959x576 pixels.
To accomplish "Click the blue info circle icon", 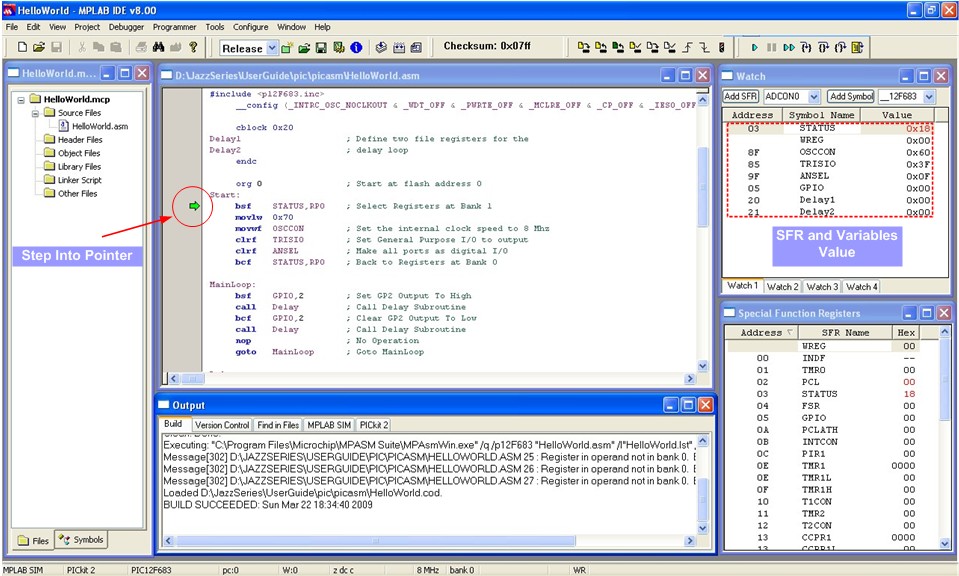I will [356, 48].
